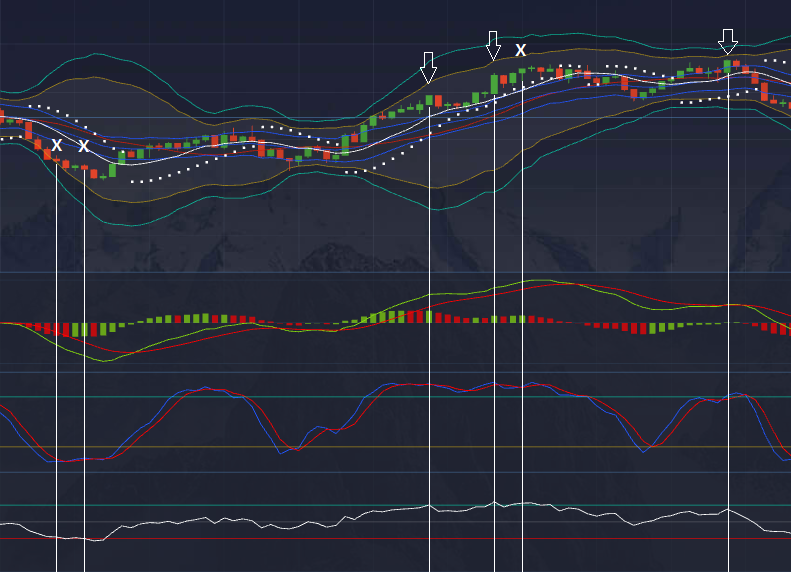
Task: Select the bottom panel with the white oscillator line
Action: pyautogui.click(x=396, y=523)
